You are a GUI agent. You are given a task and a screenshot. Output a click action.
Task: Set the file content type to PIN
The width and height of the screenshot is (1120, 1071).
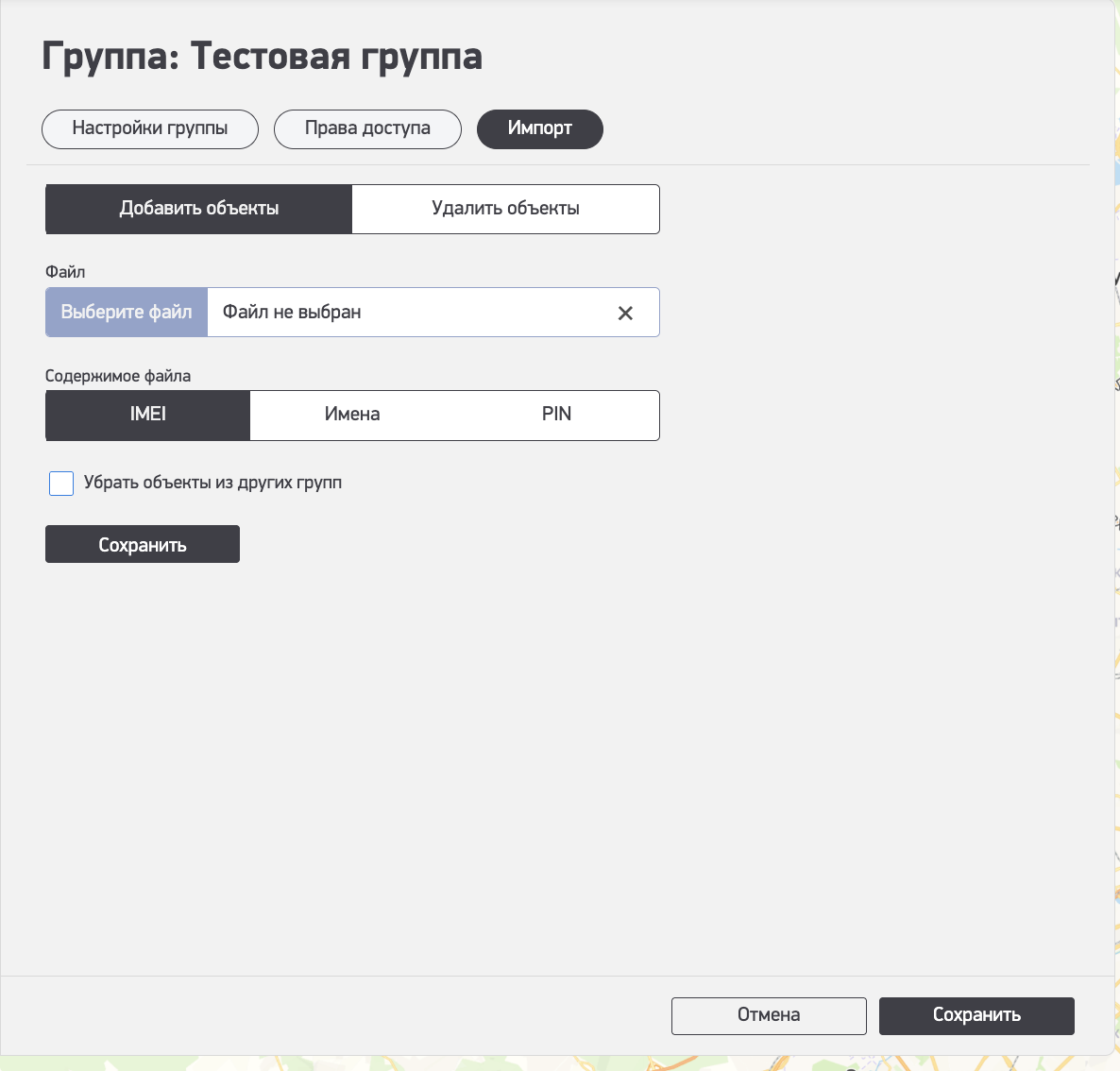tap(556, 415)
